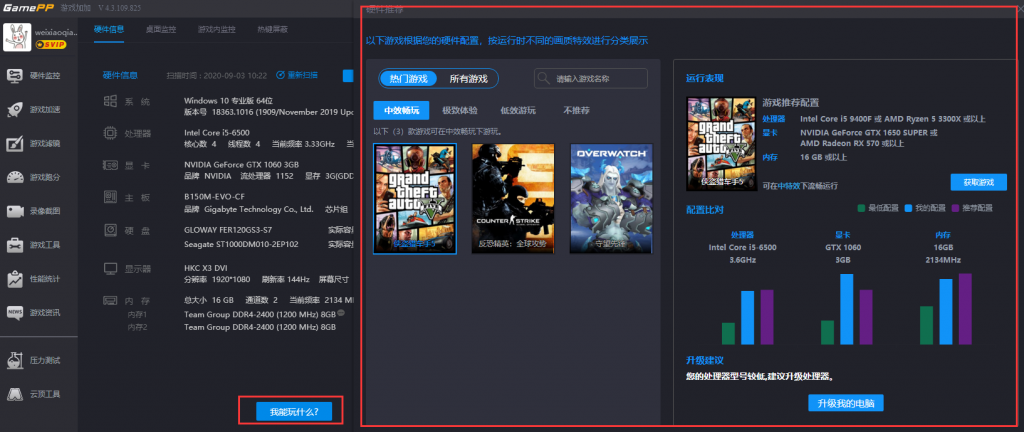Click the blue button beside 重新扫描
Viewport: 1024px width, 432px height.
point(347,75)
